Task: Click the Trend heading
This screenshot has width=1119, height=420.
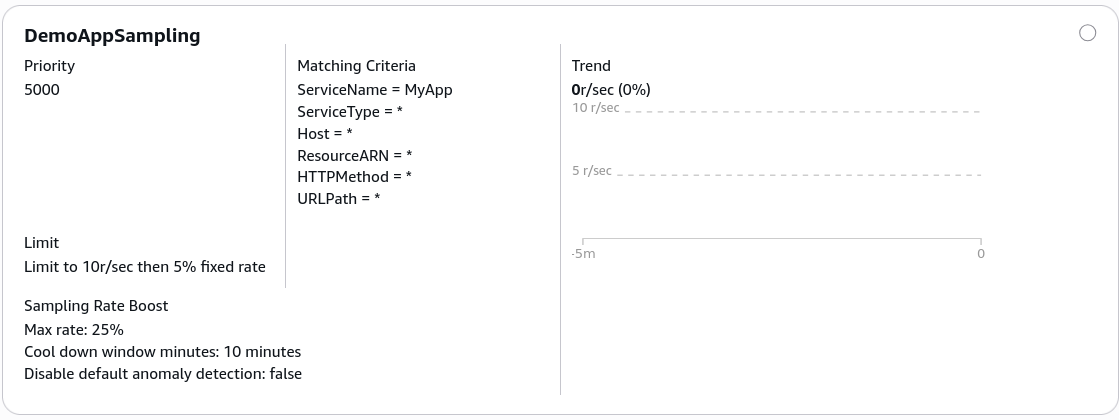Action: (591, 66)
